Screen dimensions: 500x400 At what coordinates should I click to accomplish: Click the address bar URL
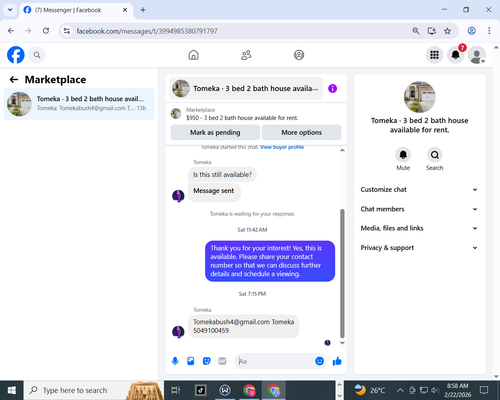click(x=147, y=31)
